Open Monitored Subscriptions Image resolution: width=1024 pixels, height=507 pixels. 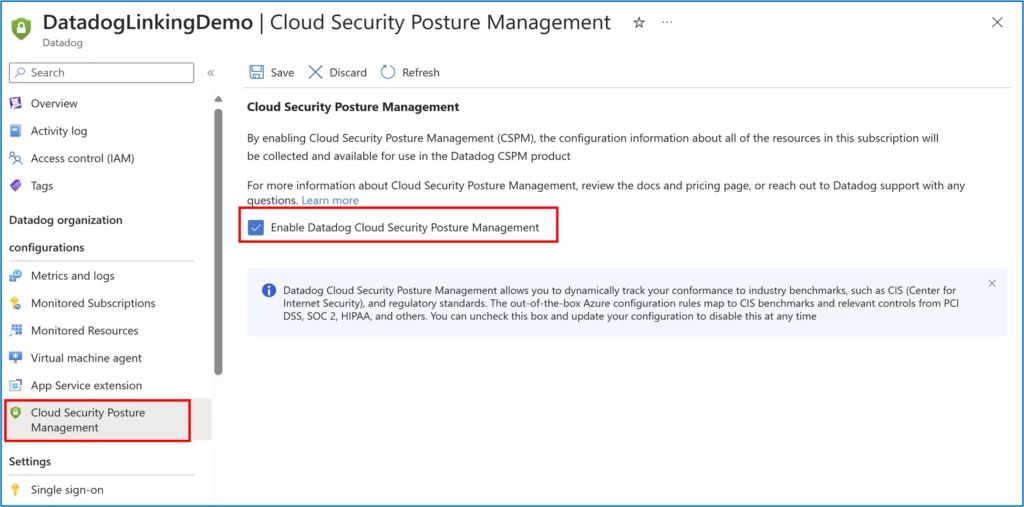93,303
